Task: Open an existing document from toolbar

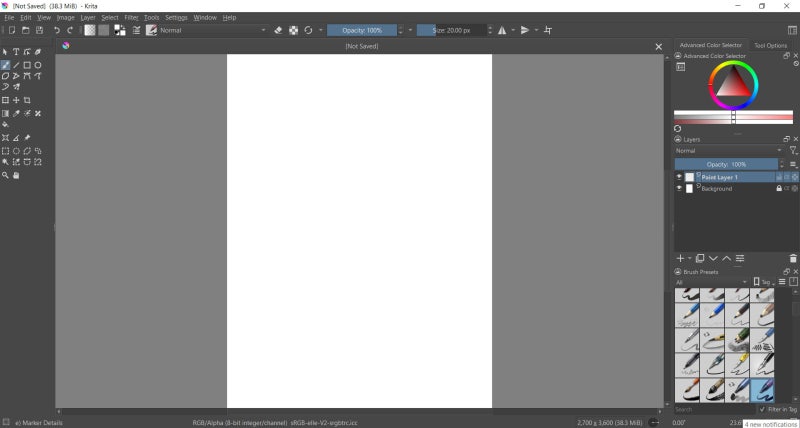Action: 26,31
